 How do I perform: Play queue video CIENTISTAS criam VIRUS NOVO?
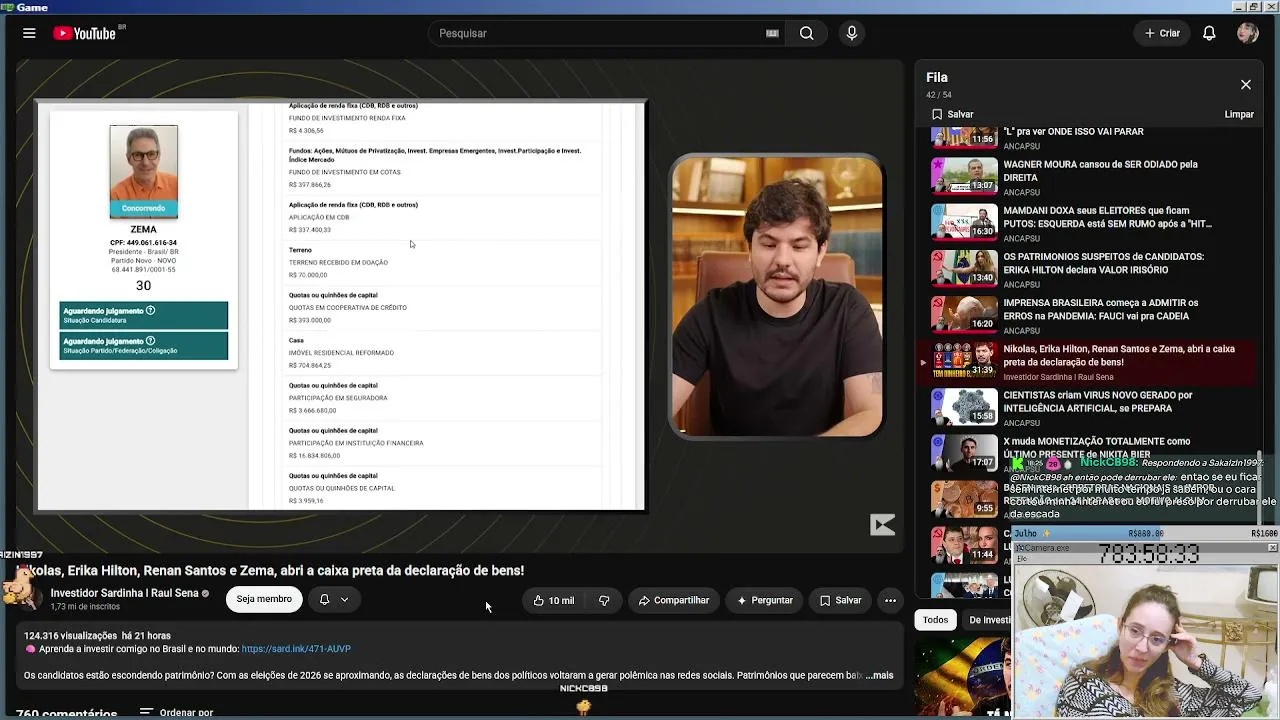pos(1097,401)
